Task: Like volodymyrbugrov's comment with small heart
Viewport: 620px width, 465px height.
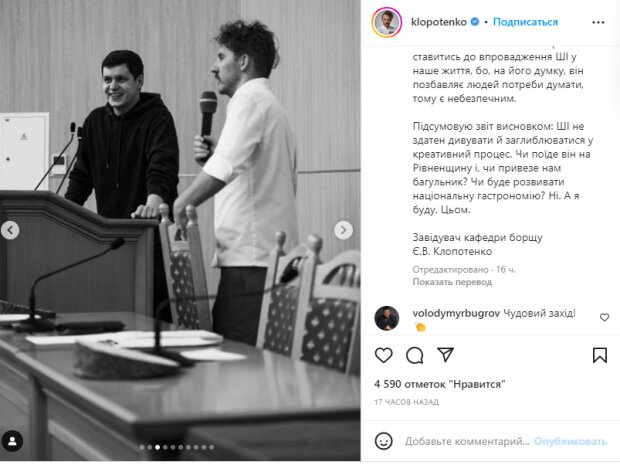Action: pos(604,317)
